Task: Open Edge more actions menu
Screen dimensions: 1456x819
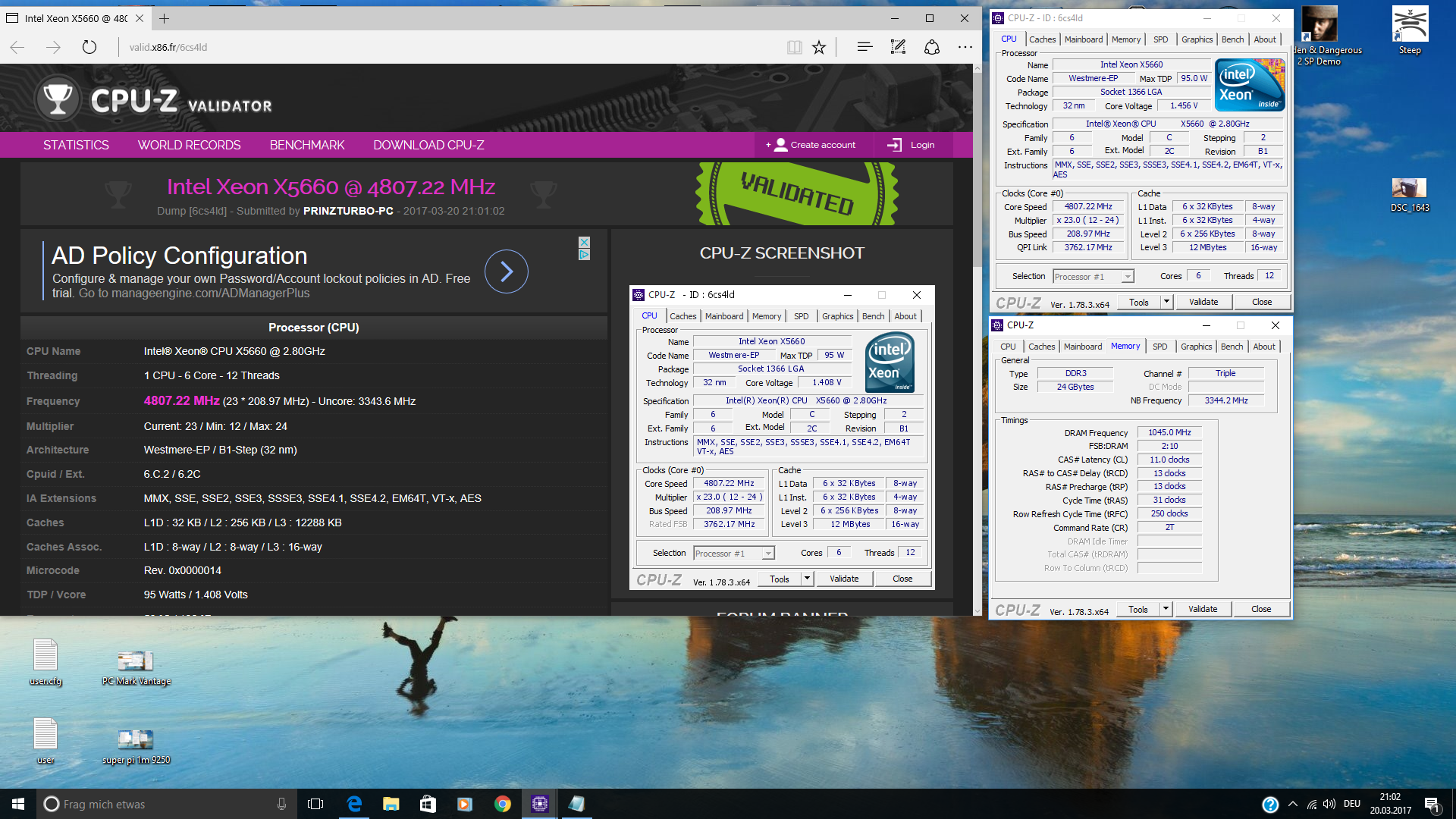Action: pos(965,47)
